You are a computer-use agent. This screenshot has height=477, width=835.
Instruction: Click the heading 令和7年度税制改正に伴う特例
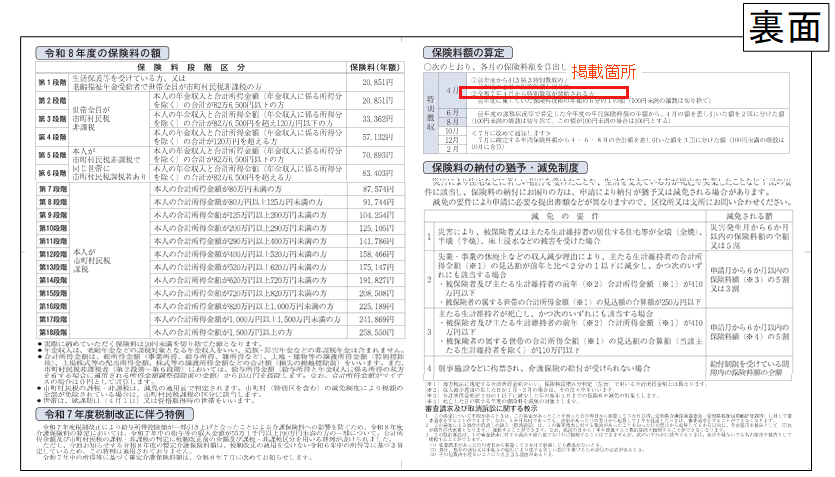pos(114,414)
